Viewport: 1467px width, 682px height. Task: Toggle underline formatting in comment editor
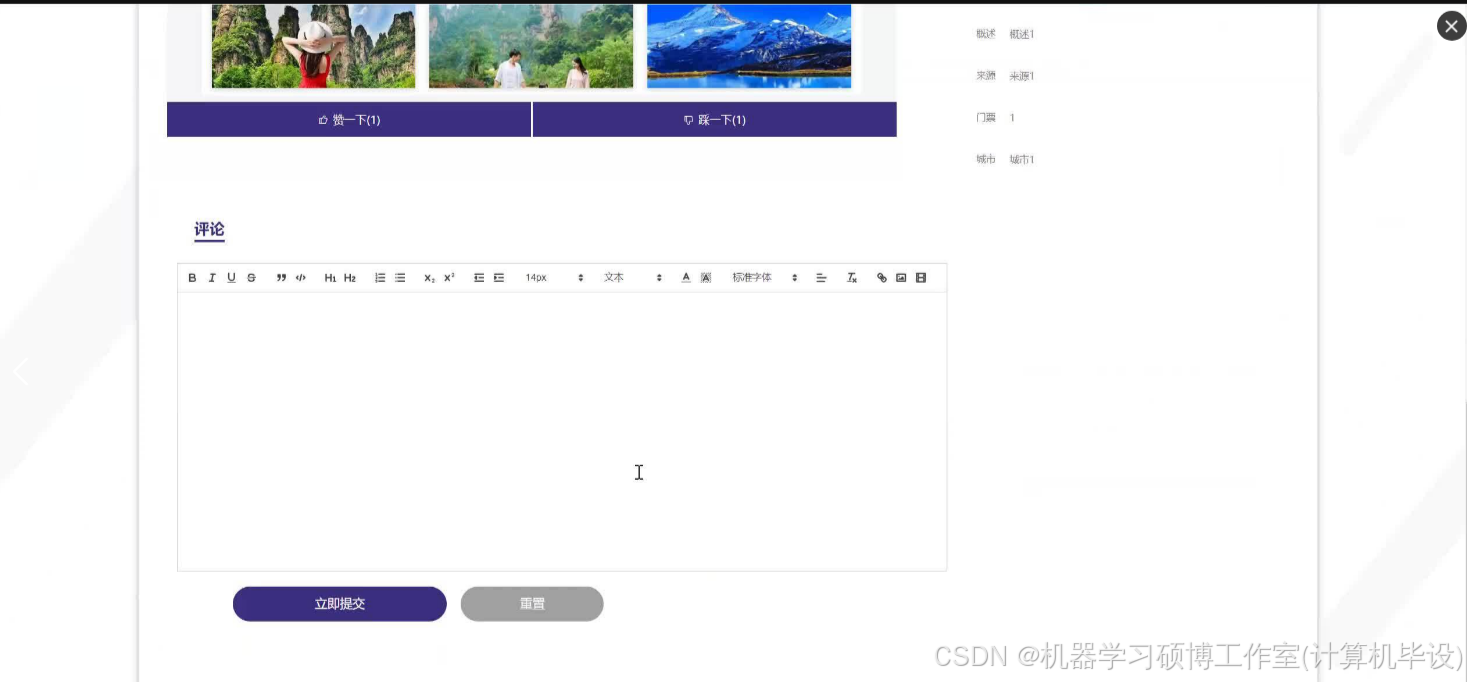click(231, 278)
